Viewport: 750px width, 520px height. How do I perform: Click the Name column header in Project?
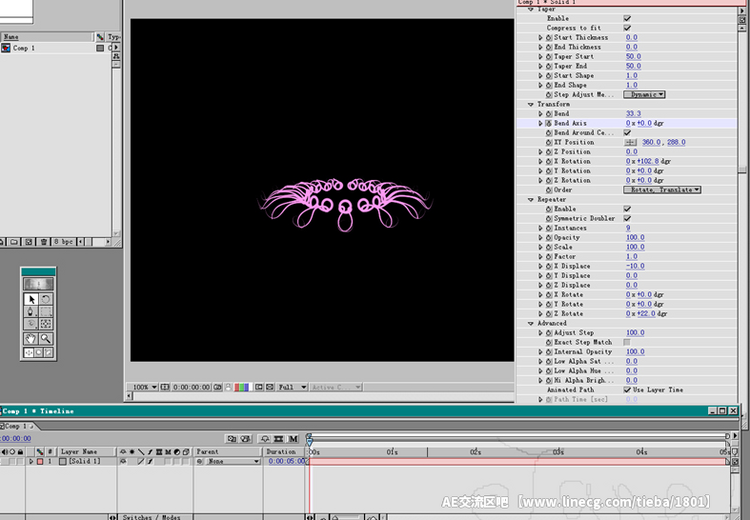pyautogui.click(x=47, y=37)
